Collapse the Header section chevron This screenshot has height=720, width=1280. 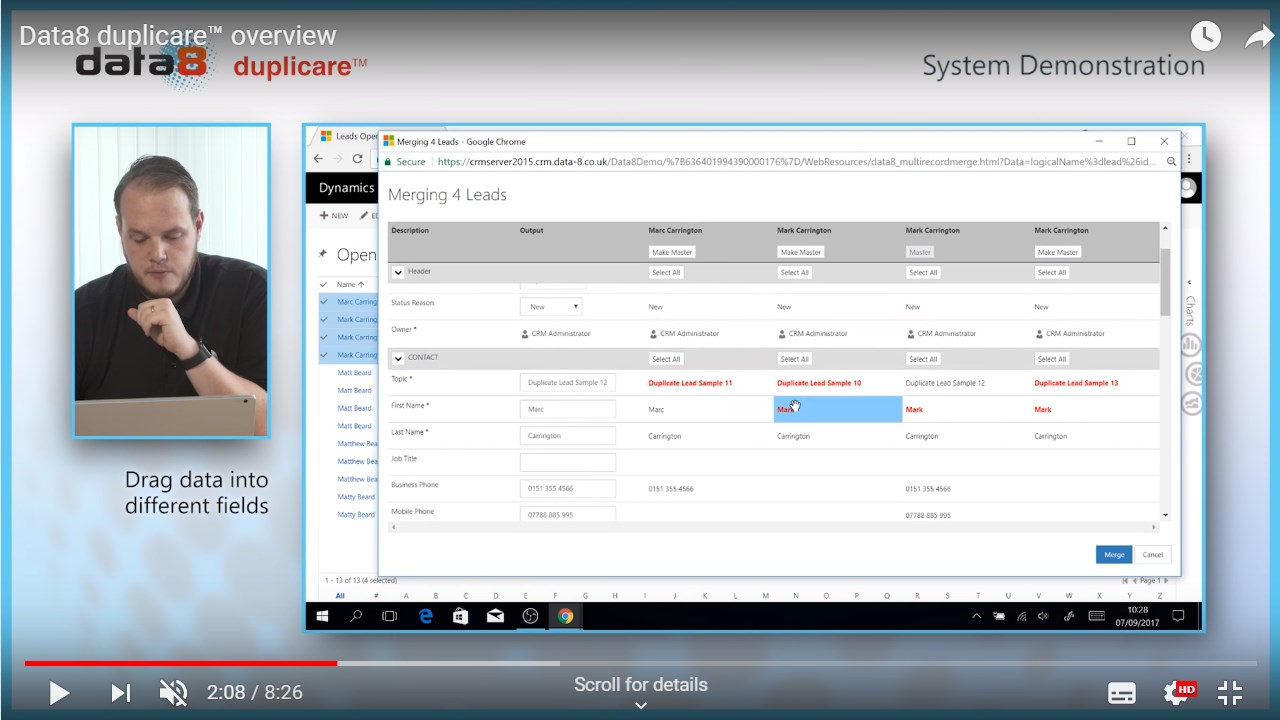click(x=398, y=272)
